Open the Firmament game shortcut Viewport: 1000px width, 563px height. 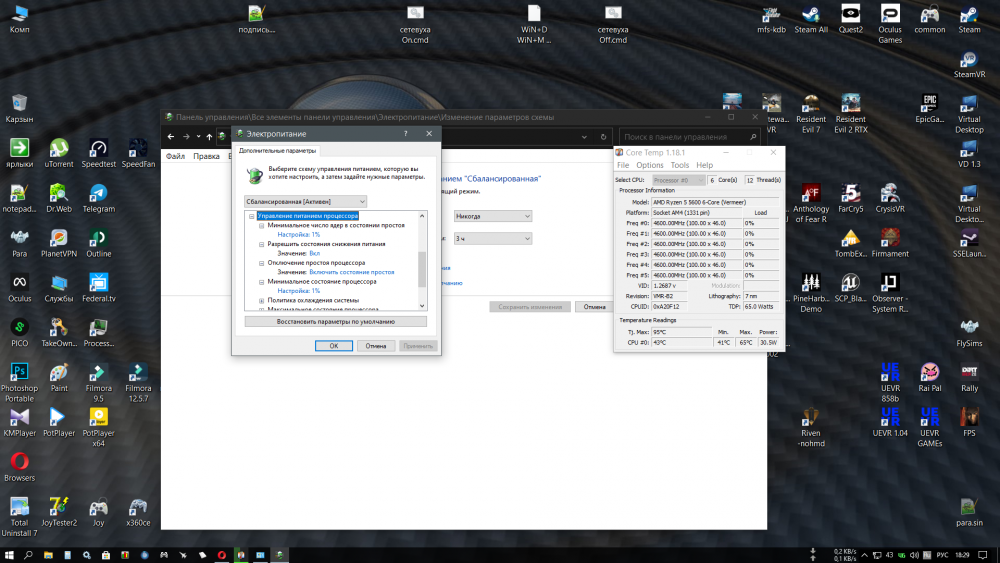pyautogui.click(x=890, y=239)
